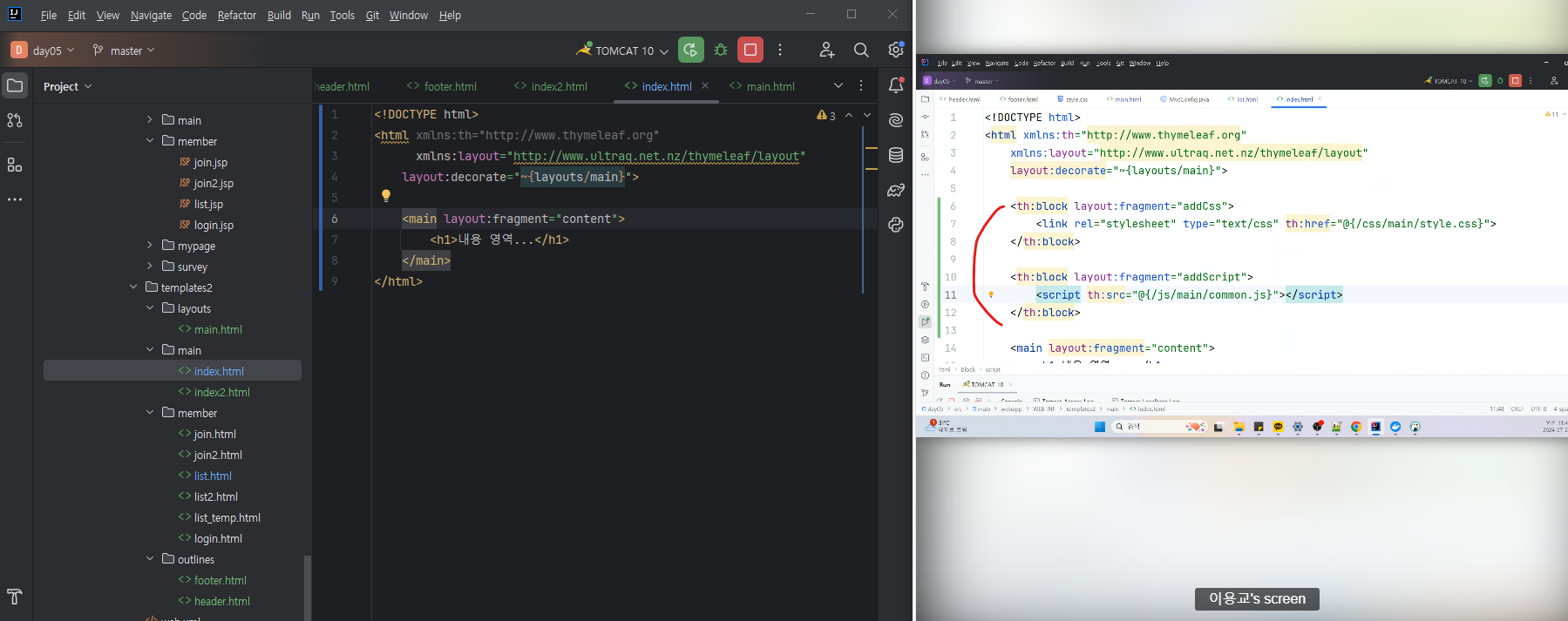Open the Notifications bell in right sidebar
Image resolution: width=1568 pixels, height=621 pixels.
point(896,85)
